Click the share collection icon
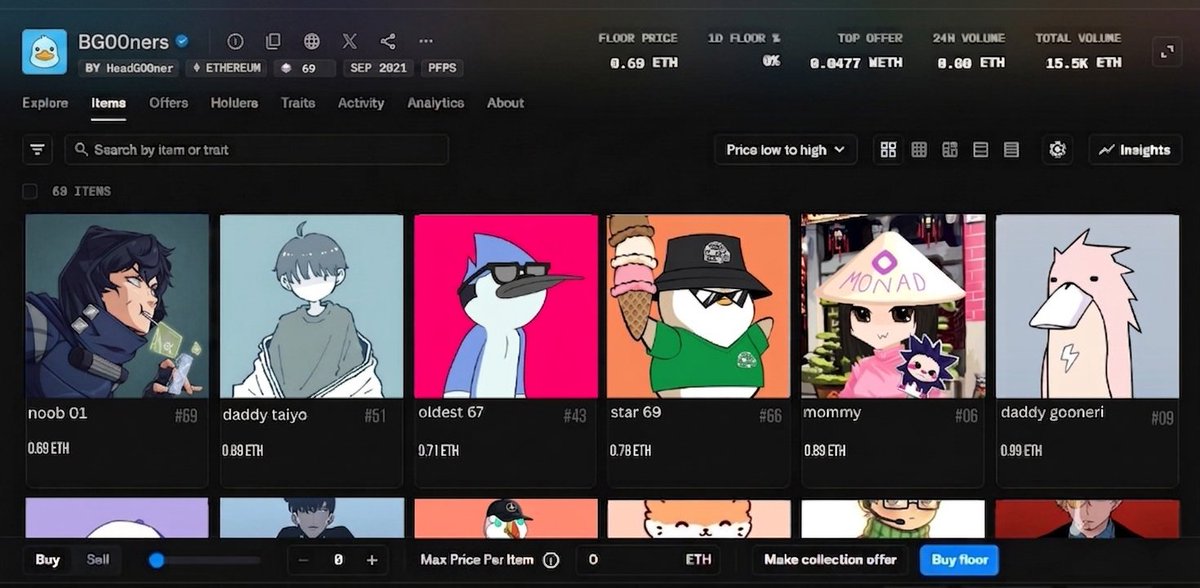The height and width of the screenshot is (588, 1200). point(388,42)
